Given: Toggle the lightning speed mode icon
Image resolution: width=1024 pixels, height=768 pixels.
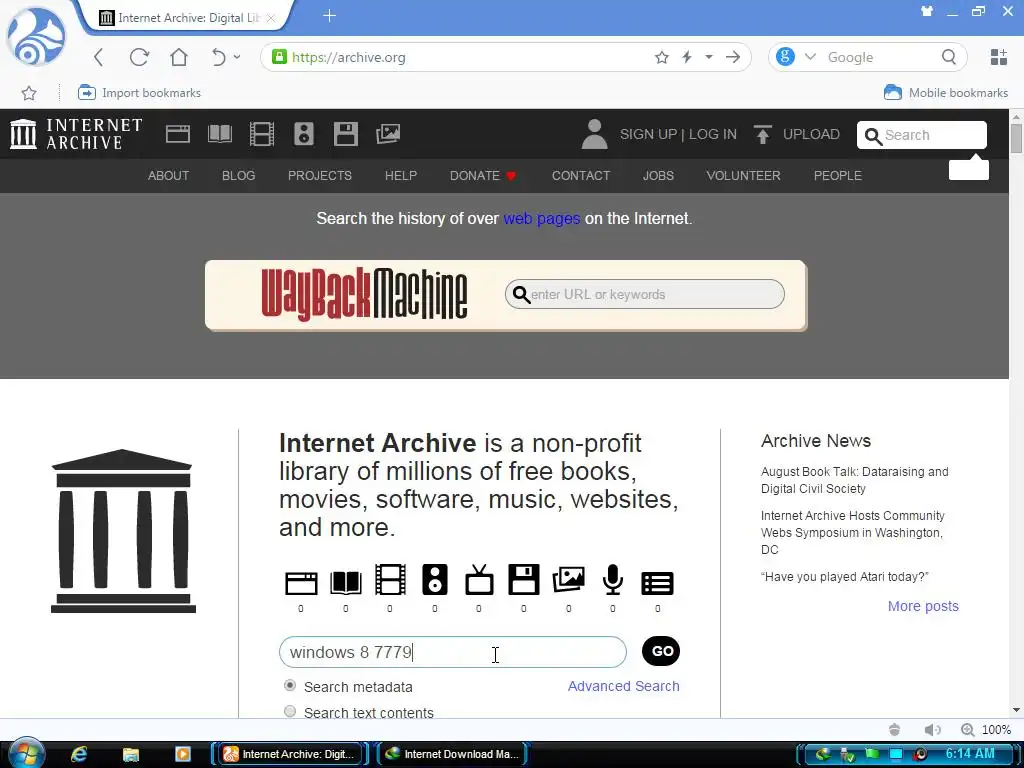Looking at the screenshot, I should point(687,57).
